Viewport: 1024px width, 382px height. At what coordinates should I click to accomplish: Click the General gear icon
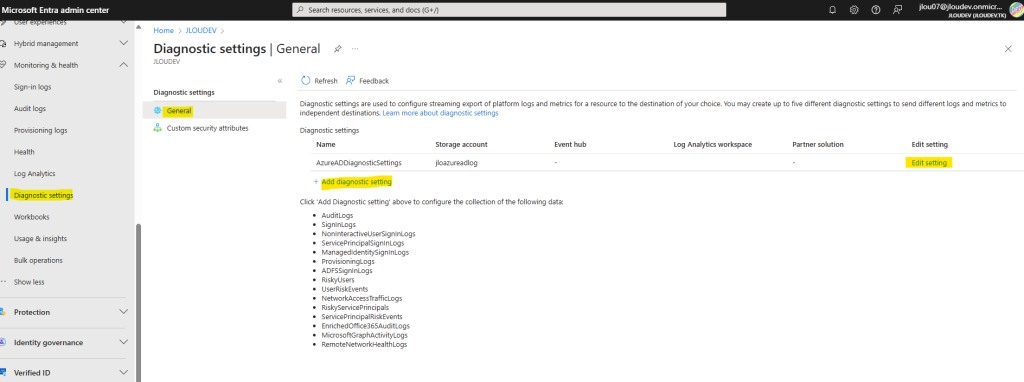(x=157, y=111)
